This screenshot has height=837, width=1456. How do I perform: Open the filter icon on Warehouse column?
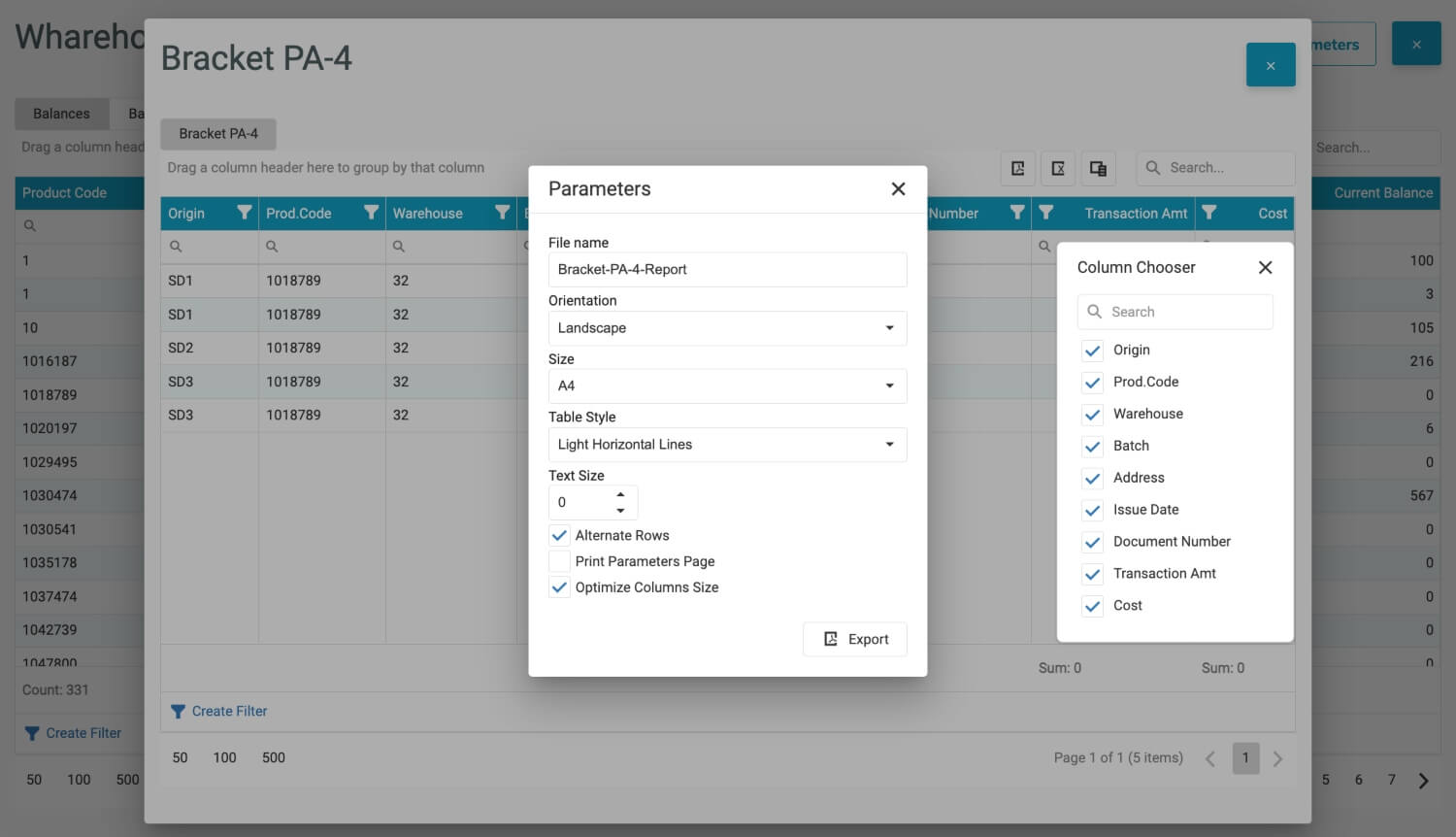(502, 213)
